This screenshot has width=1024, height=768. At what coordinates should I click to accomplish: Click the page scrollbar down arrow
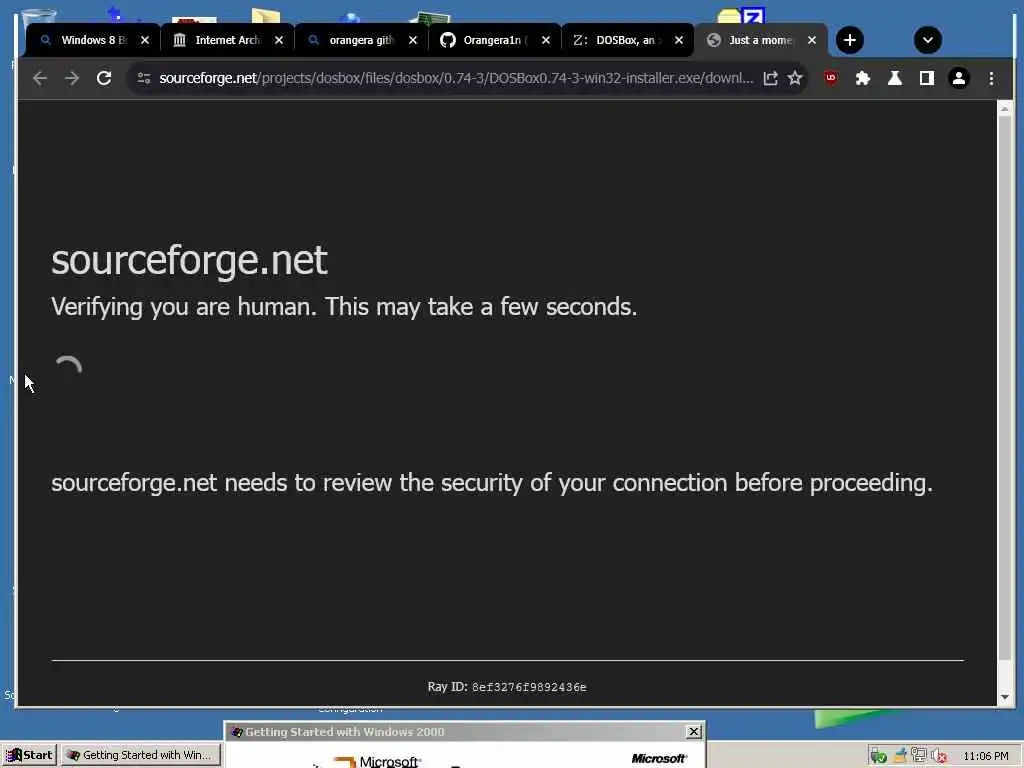pyautogui.click(x=1004, y=697)
